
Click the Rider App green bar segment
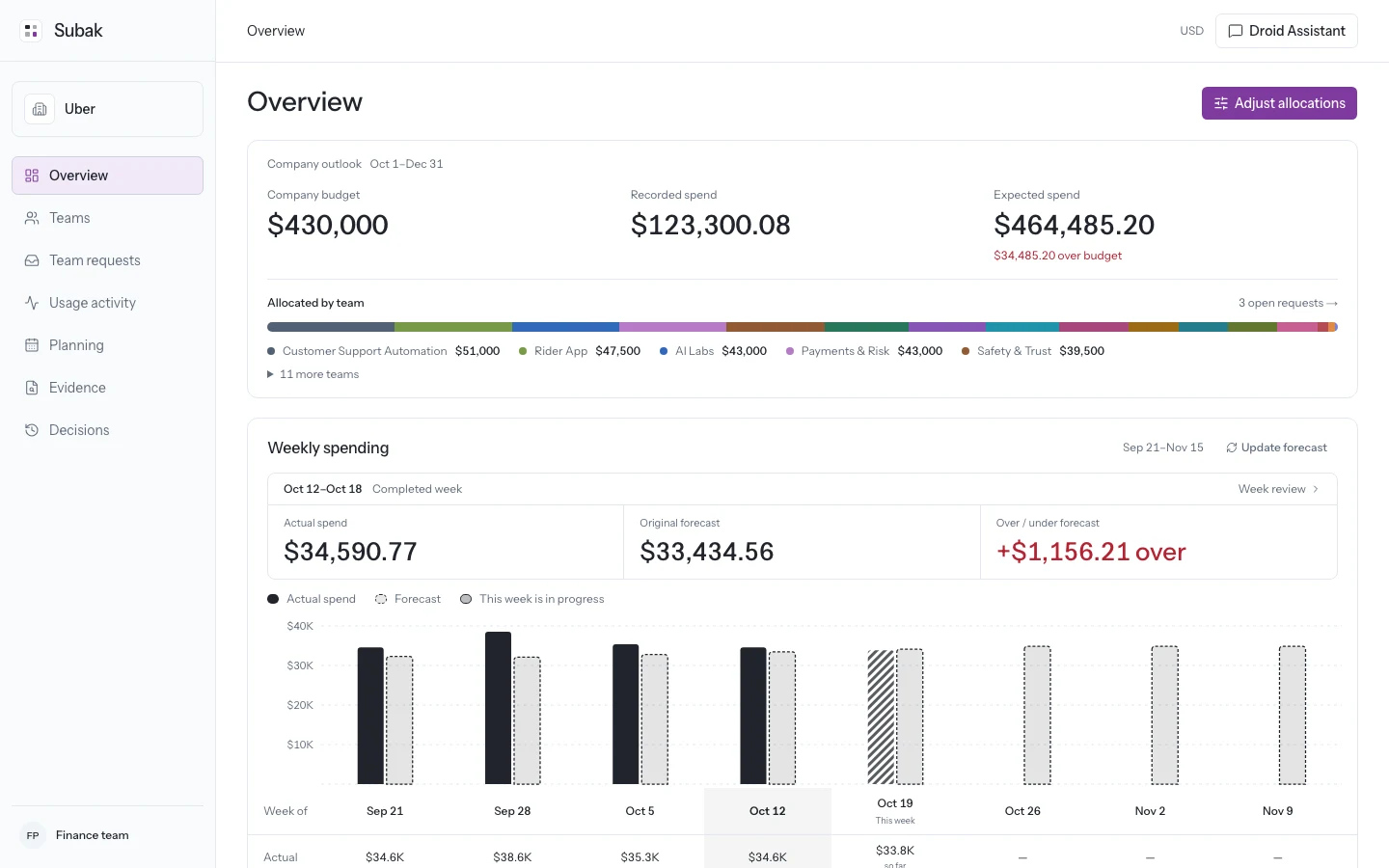tap(453, 327)
